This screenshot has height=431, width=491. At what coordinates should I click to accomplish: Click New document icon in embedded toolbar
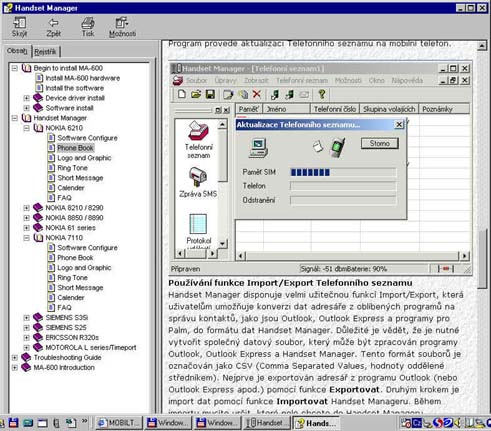click(x=182, y=94)
